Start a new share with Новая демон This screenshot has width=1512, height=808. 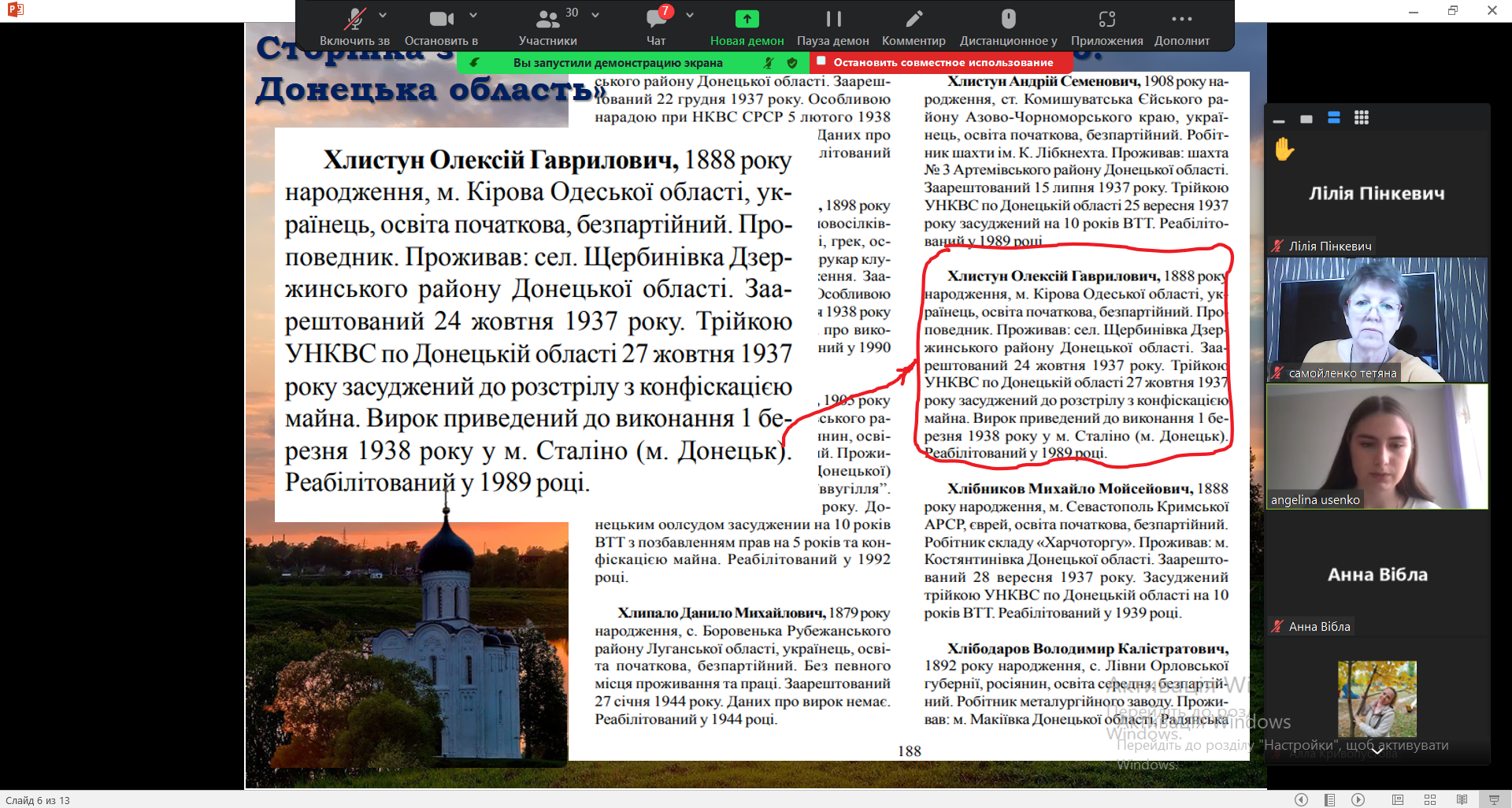747,26
